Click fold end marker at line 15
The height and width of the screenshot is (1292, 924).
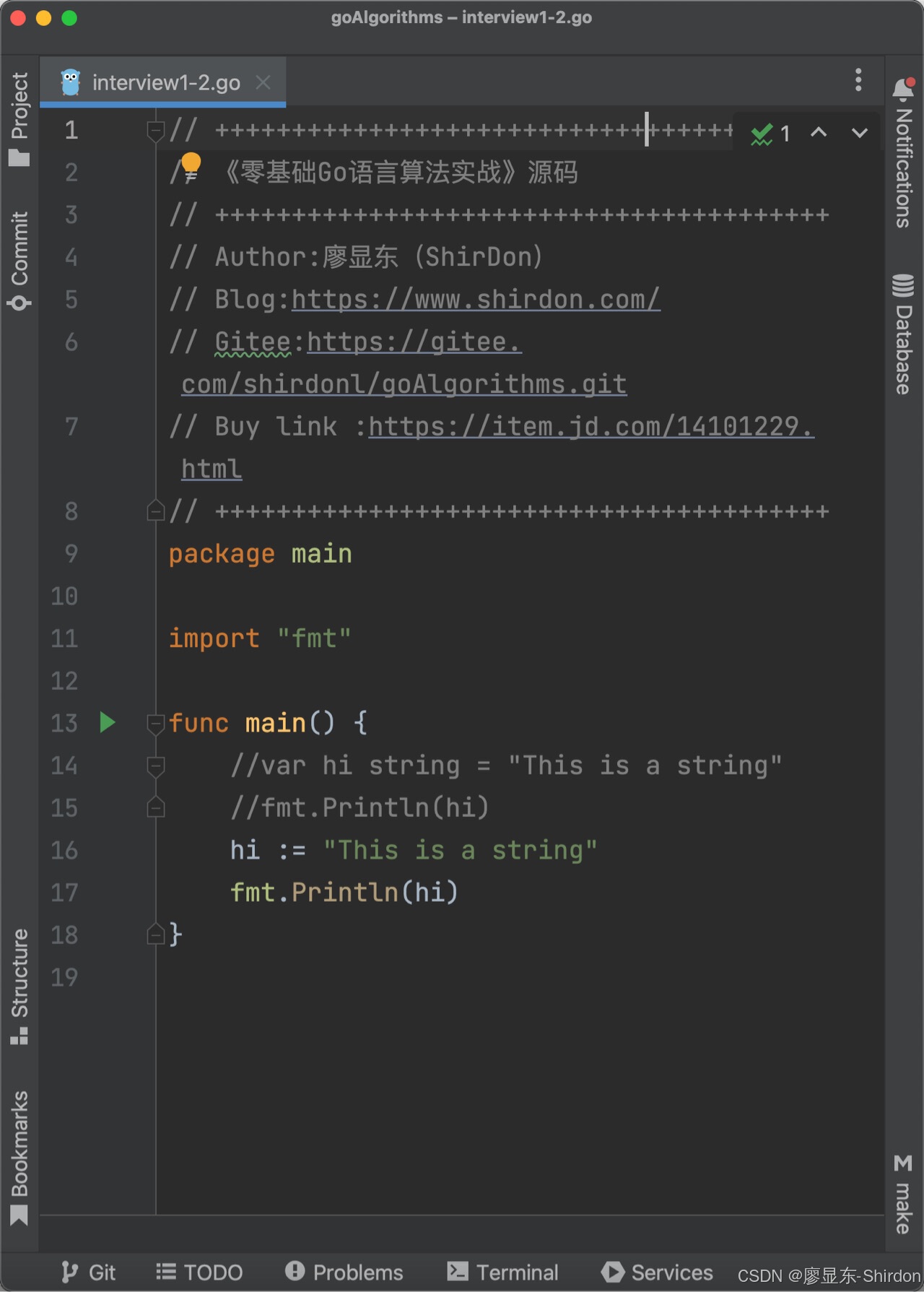click(155, 807)
